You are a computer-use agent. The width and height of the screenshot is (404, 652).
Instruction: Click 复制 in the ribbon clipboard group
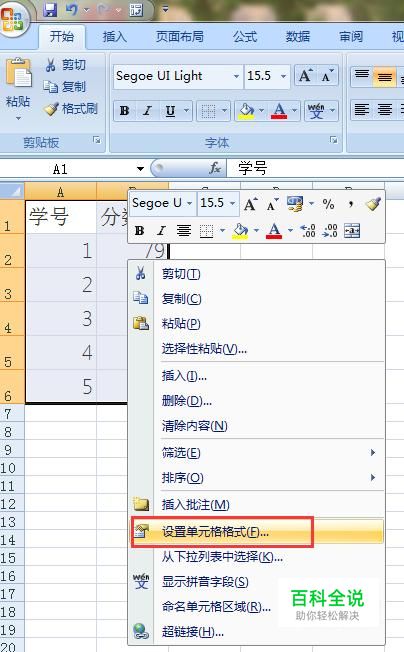(x=65, y=86)
